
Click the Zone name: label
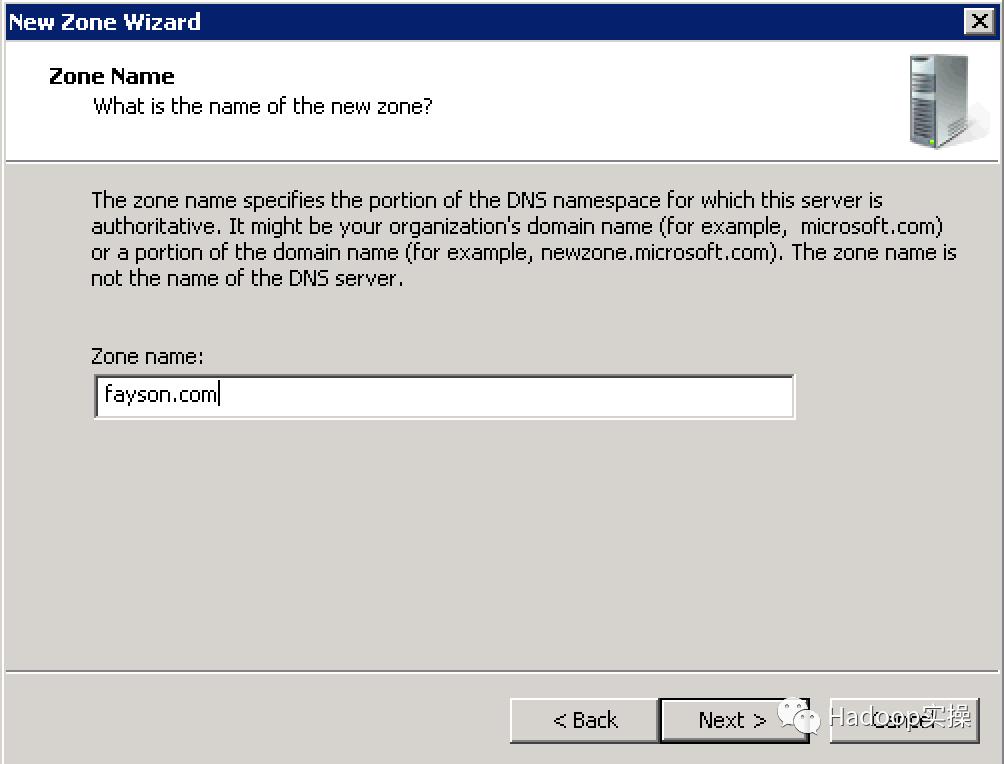147,356
